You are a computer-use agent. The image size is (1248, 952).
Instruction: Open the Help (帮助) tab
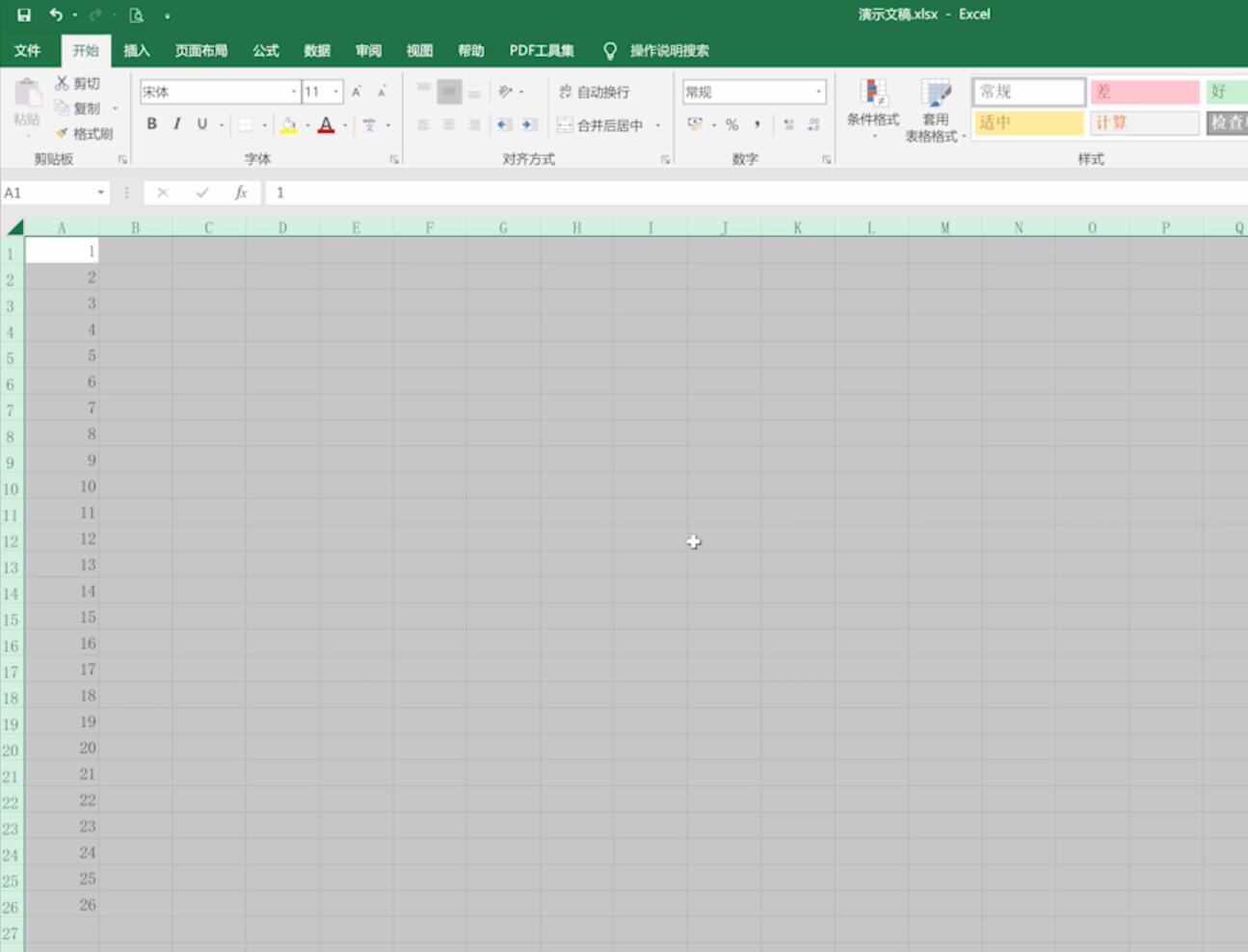coord(471,50)
